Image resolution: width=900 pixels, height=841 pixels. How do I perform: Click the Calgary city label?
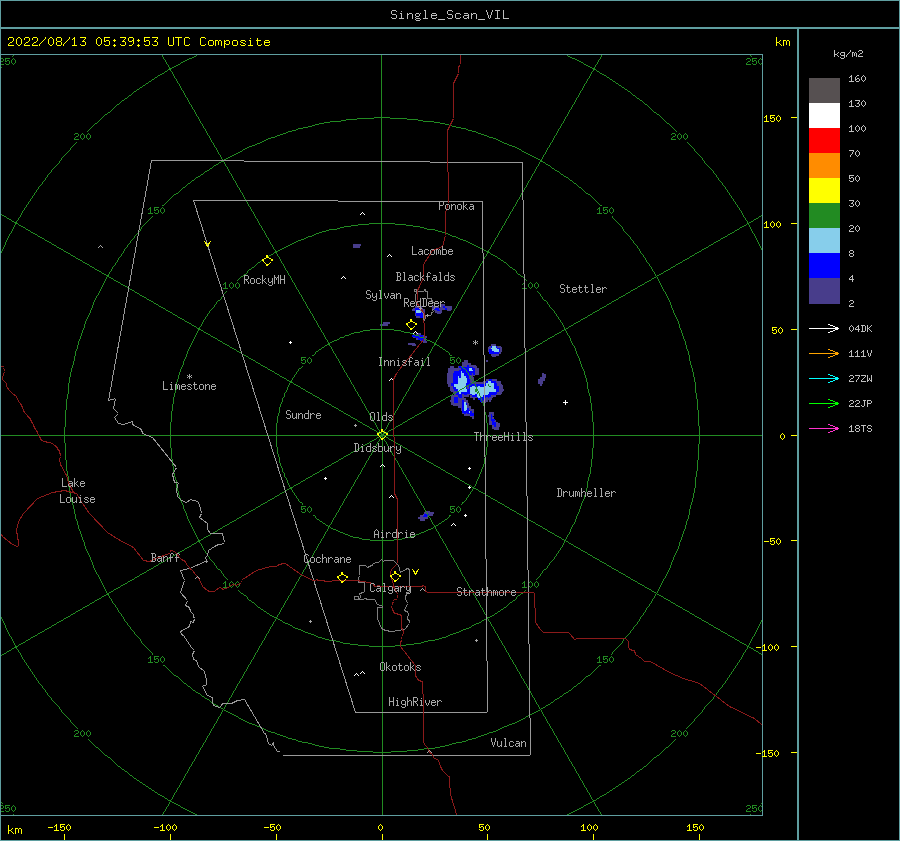[390, 588]
